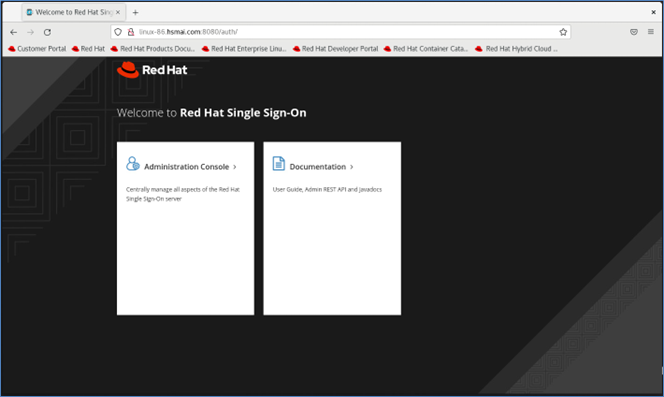Screen dimensions: 664x397
Task: Open the Pocket save icon
Action: point(634,32)
